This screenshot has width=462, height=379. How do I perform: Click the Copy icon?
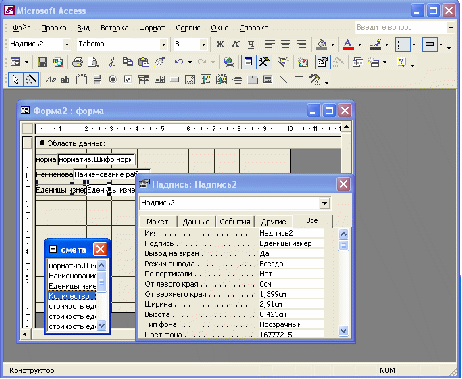[128, 62]
